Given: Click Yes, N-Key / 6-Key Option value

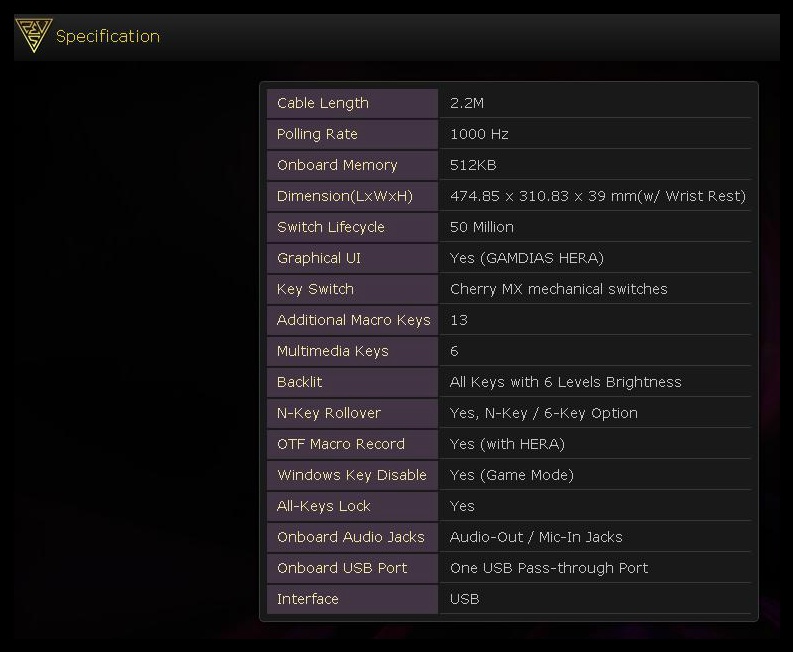Looking at the screenshot, I should coord(544,413).
